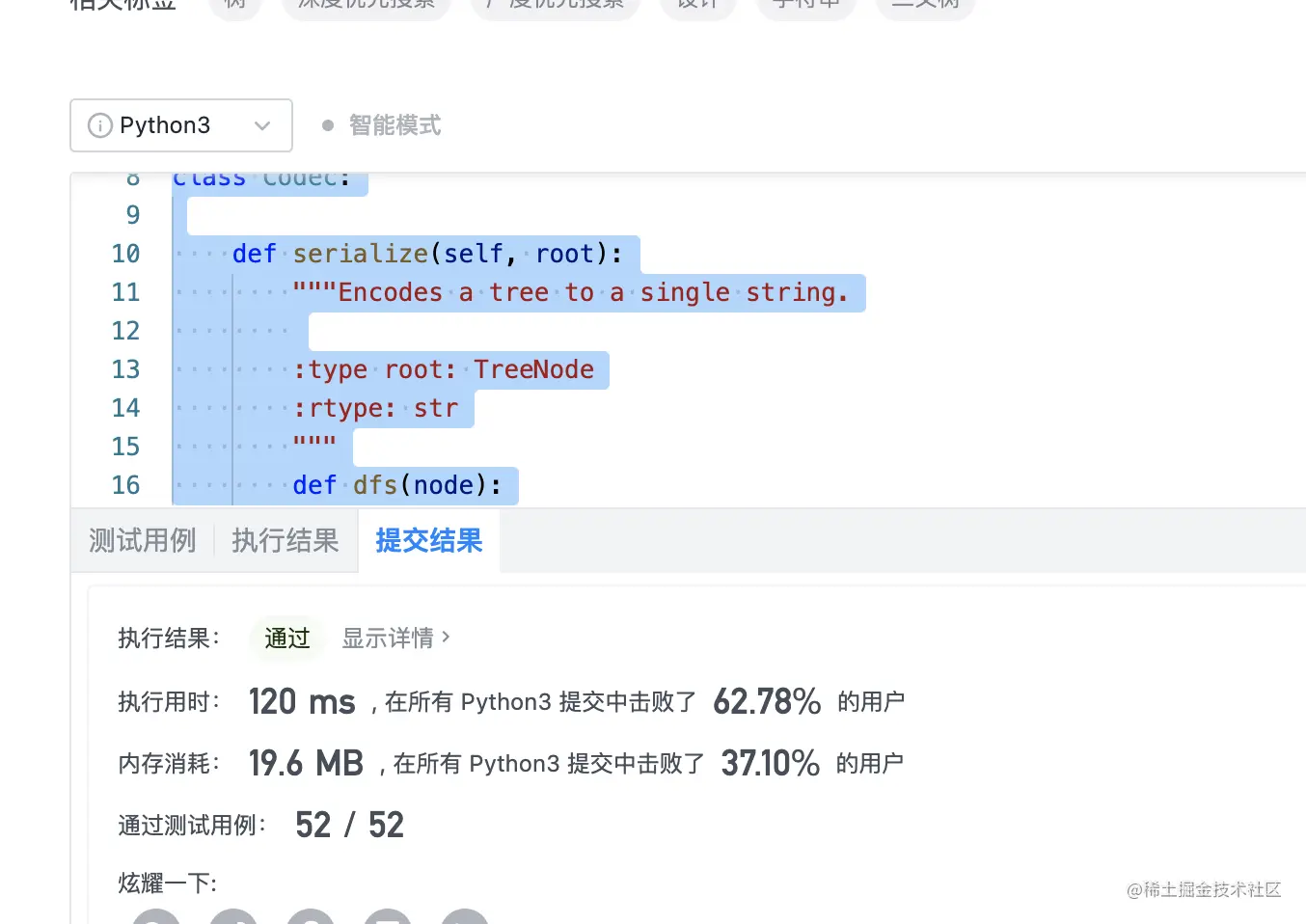Click line number 9 in the gutter

pyautogui.click(x=133, y=215)
